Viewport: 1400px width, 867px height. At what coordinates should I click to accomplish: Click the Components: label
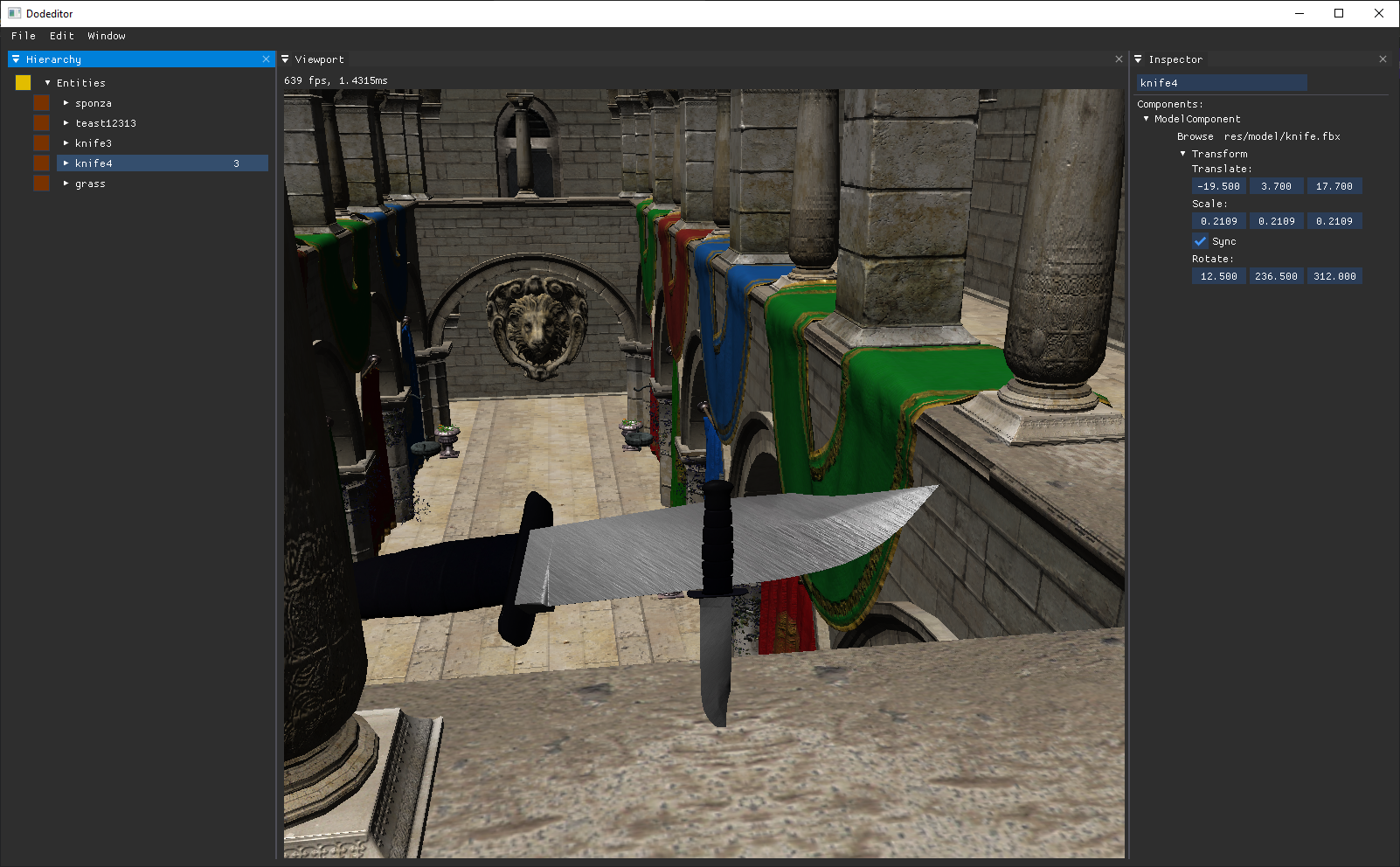[1170, 104]
